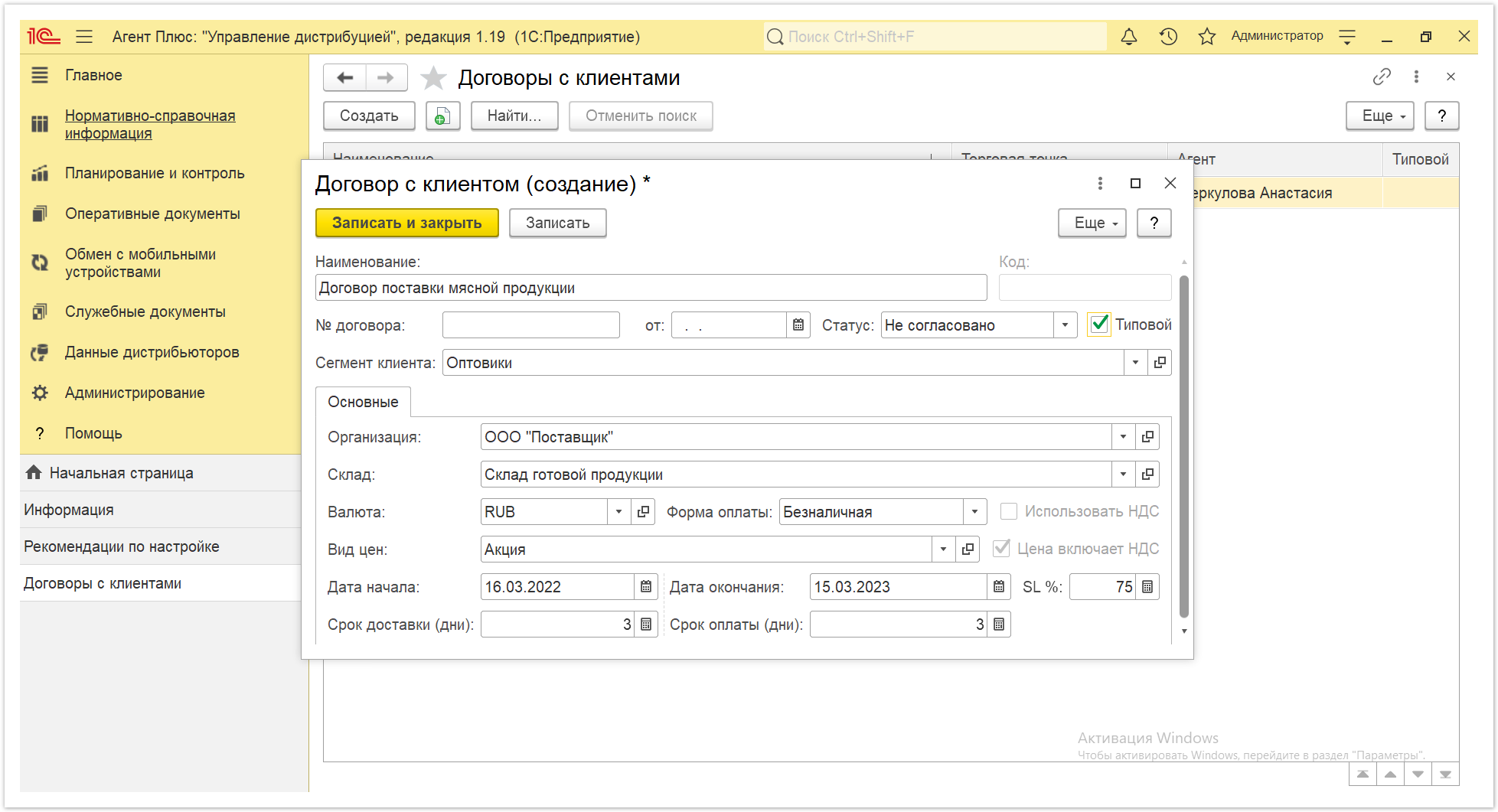Expand the Форма оплаты dropdown
Image resolution: width=1498 pixels, height=812 pixels.
tap(974, 511)
